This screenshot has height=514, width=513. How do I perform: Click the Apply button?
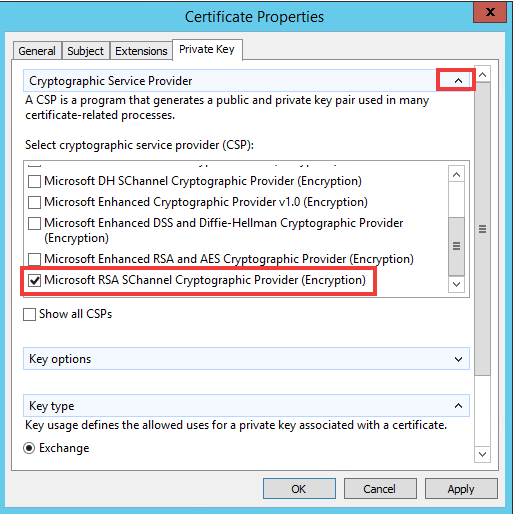[x=461, y=489]
